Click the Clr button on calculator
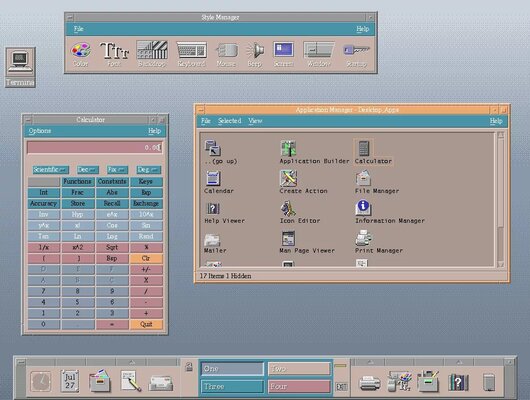530x400 pixels. click(x=146, y=258)
